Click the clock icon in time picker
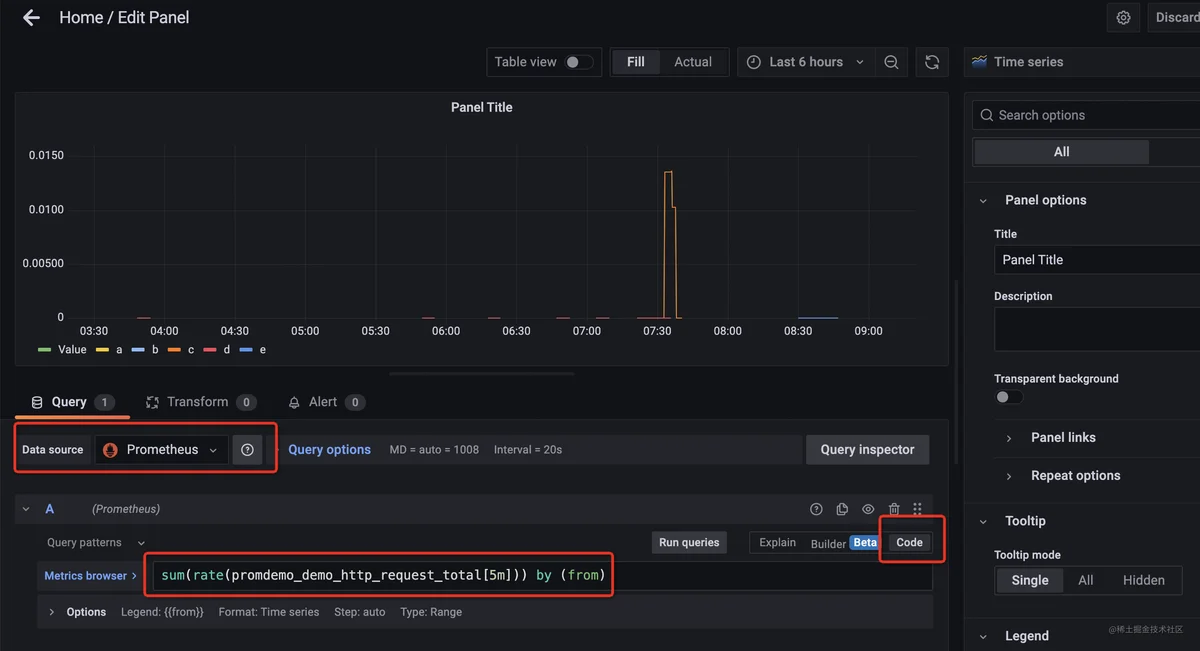Screen dimensions: 1200x651 point(754,62)
